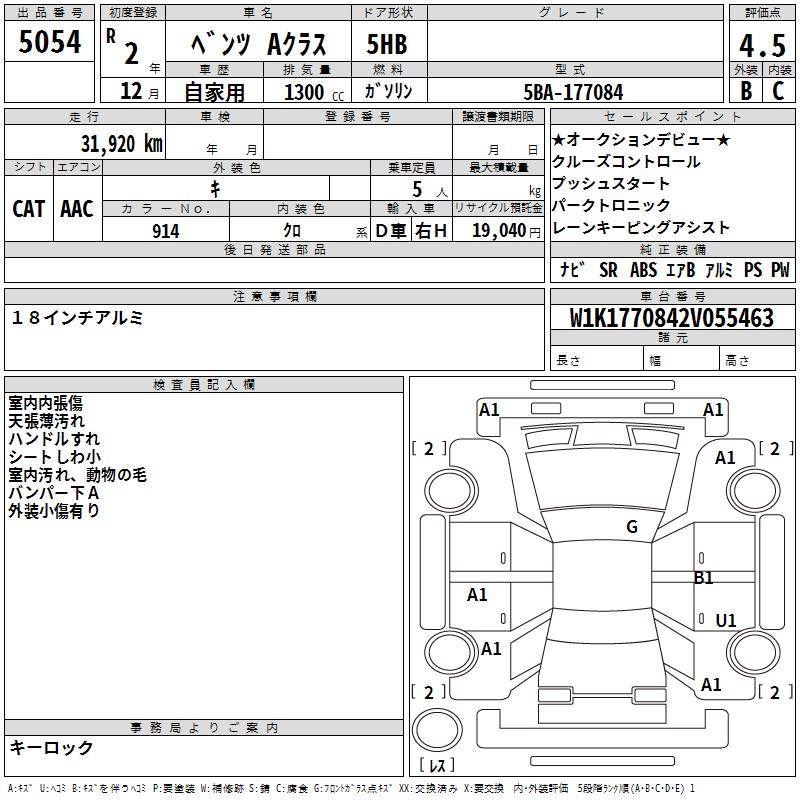The image size is (800, 800).
Task: Click the recycle deposit 19,040 yen value
Action: pos(506,231)
